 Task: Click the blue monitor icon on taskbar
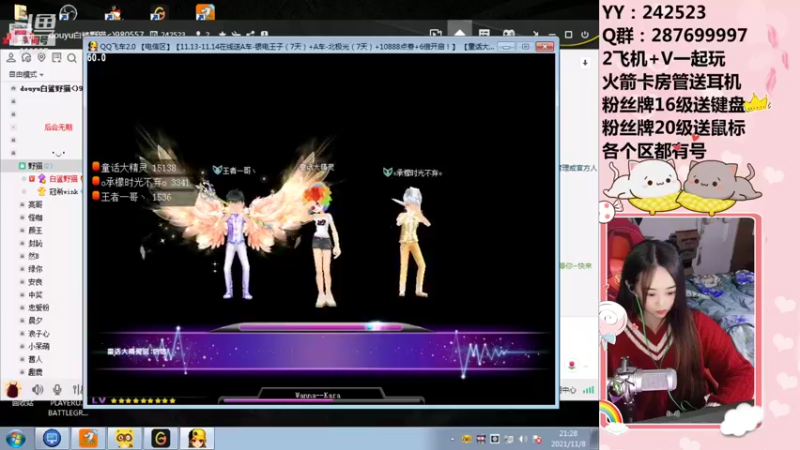click(52, 438)
